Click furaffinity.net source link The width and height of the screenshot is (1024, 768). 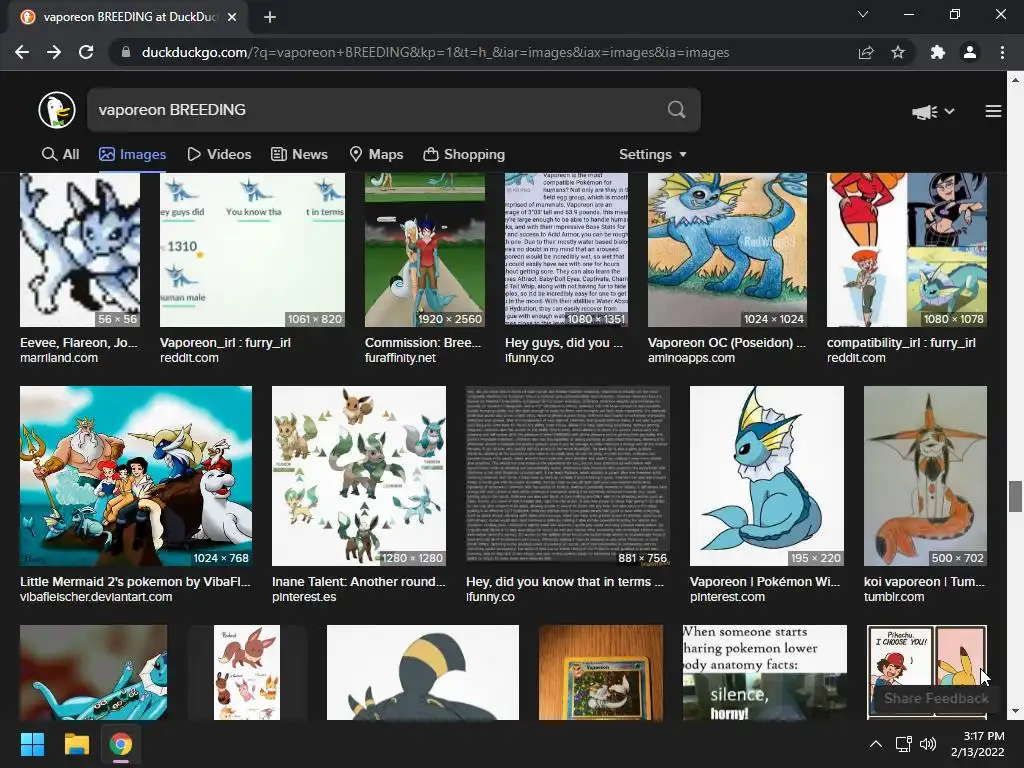click(400, 358)
